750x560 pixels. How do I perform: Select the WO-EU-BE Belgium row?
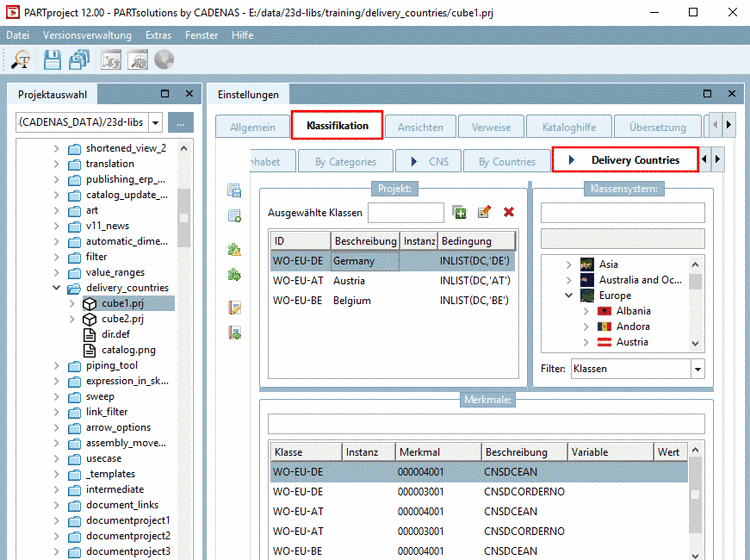coord(392,300)
